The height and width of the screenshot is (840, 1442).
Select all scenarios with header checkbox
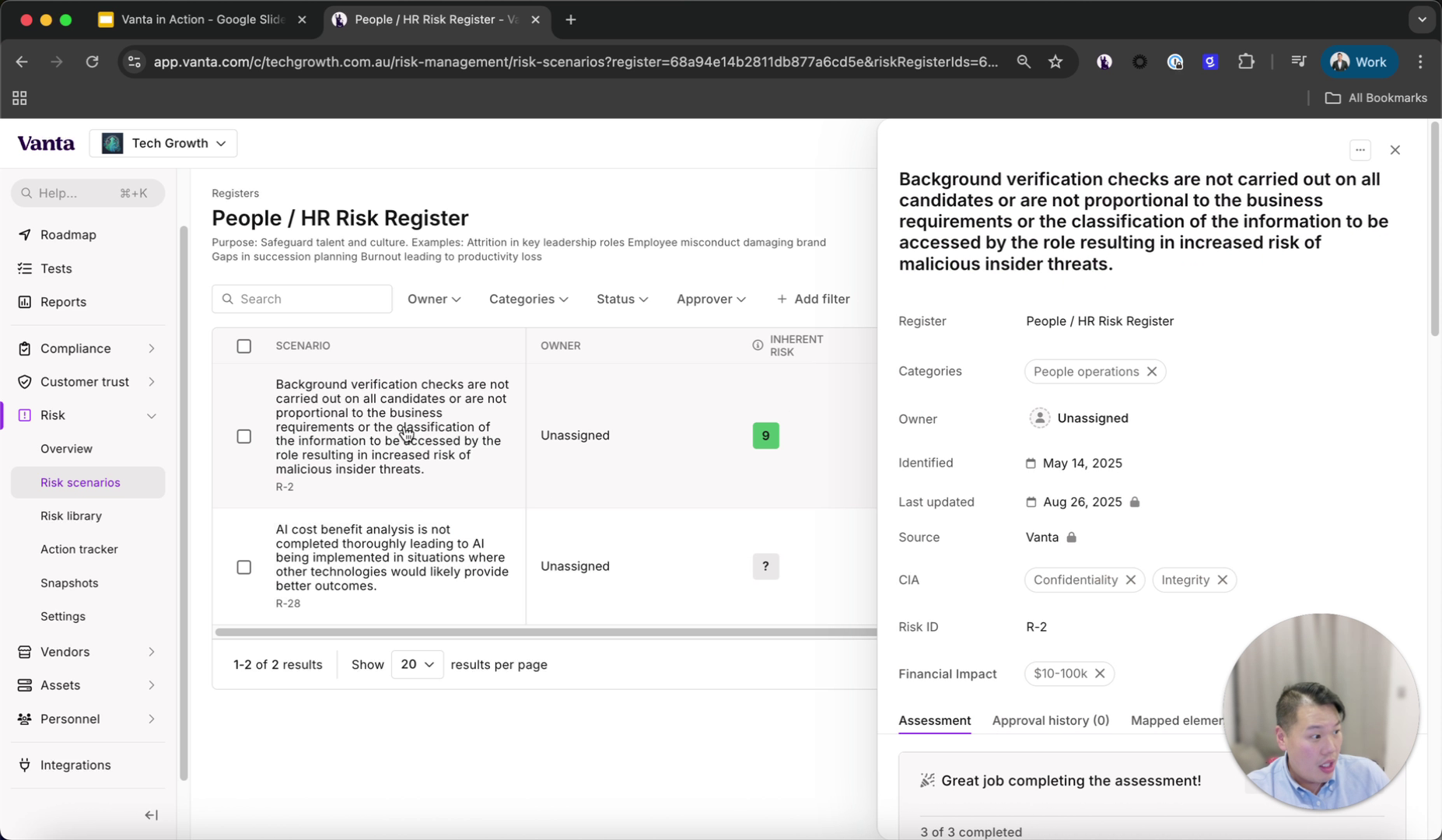pos(243,345)
